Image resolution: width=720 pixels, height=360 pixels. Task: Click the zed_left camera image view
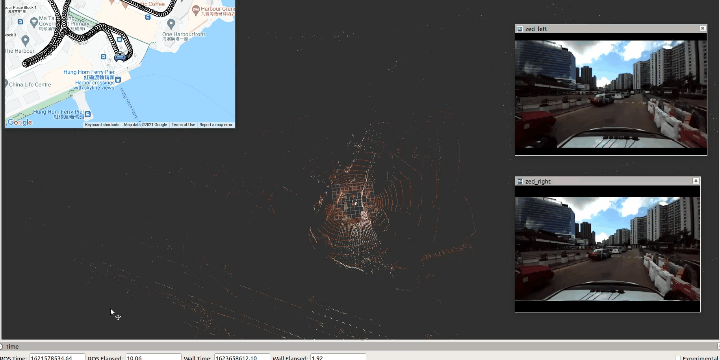(x=611, y=94)
